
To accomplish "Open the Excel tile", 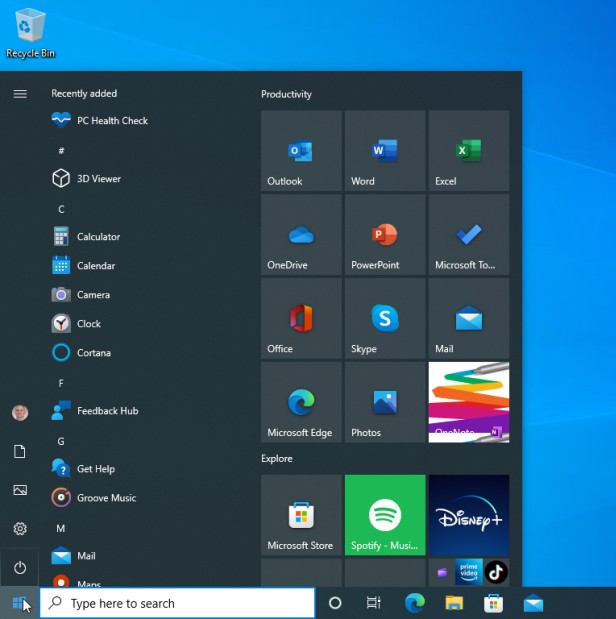I will pyautogui.click(x=468, y=151).
